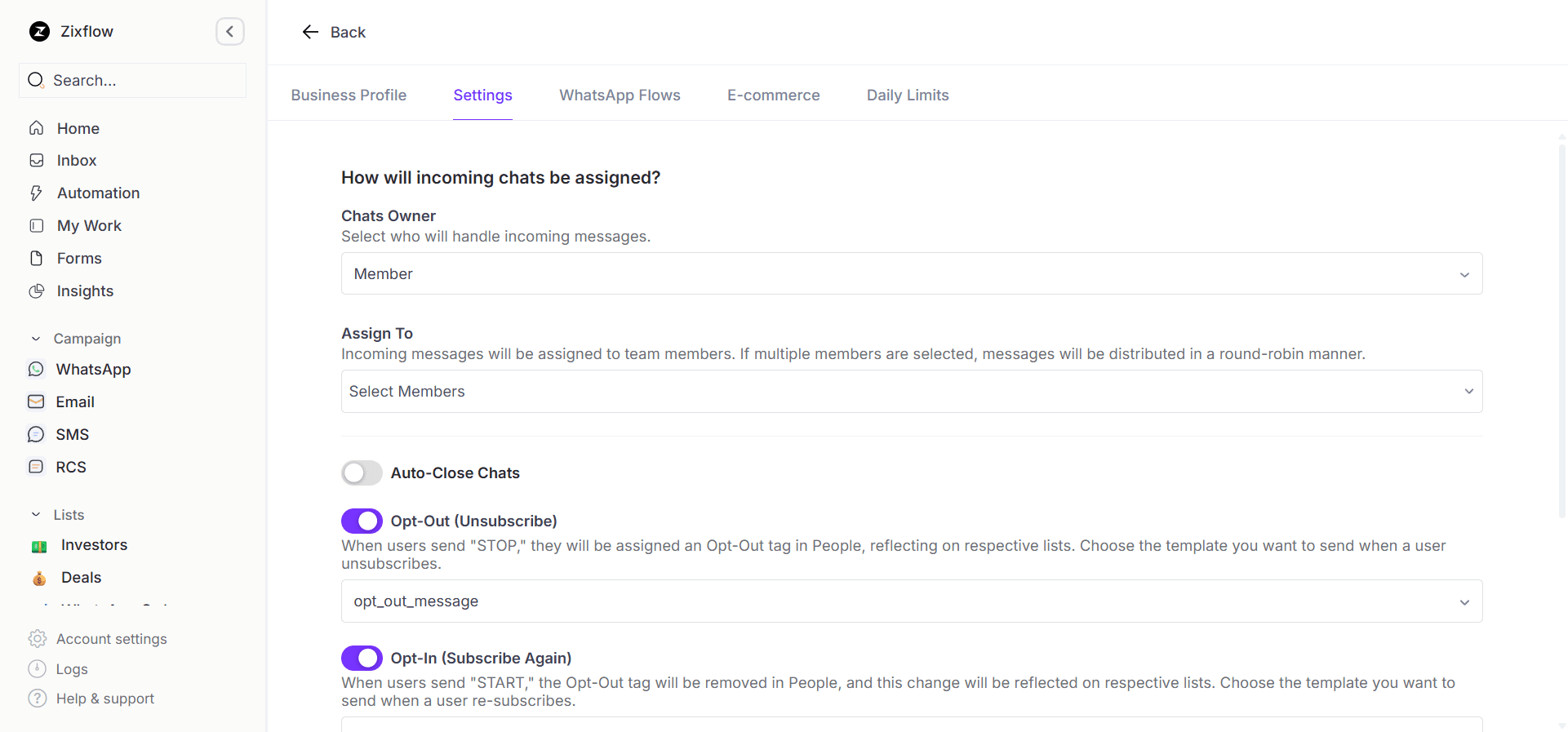Screen dimensions: 1568x732
Task: Collapse the sidebar with chevron button
Action: pos(230,32)
